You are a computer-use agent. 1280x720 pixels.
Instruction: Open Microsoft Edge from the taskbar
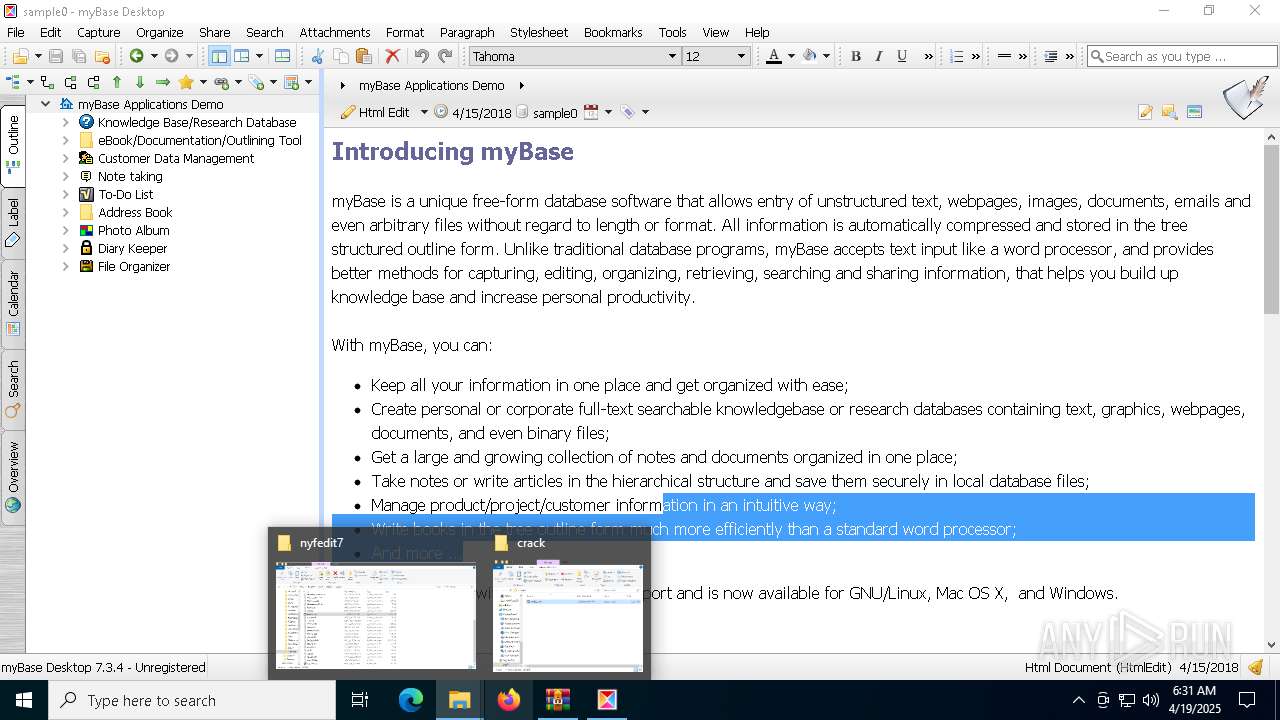point(411,700)
